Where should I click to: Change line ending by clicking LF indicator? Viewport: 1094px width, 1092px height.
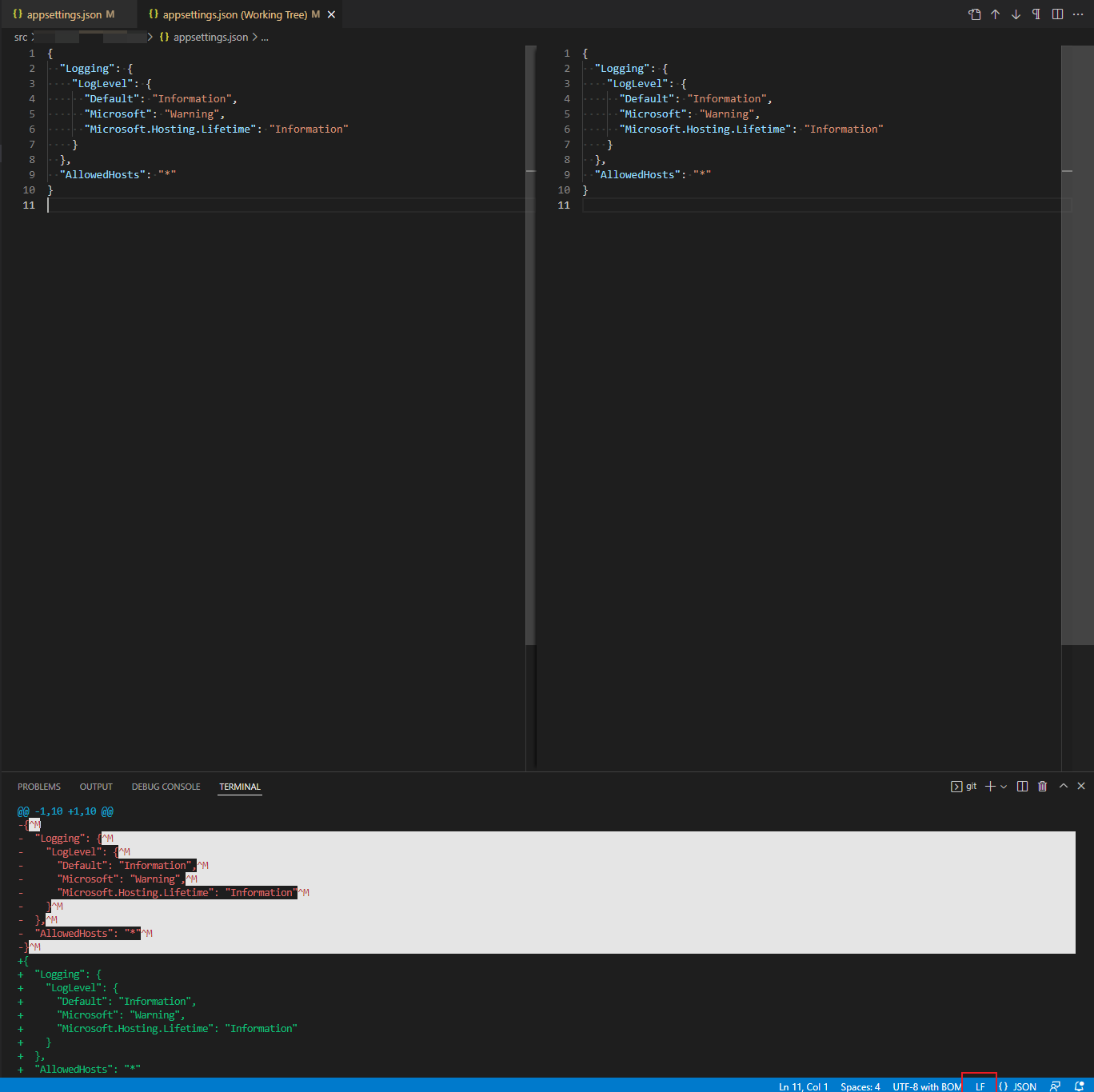tap(980, 1086)
